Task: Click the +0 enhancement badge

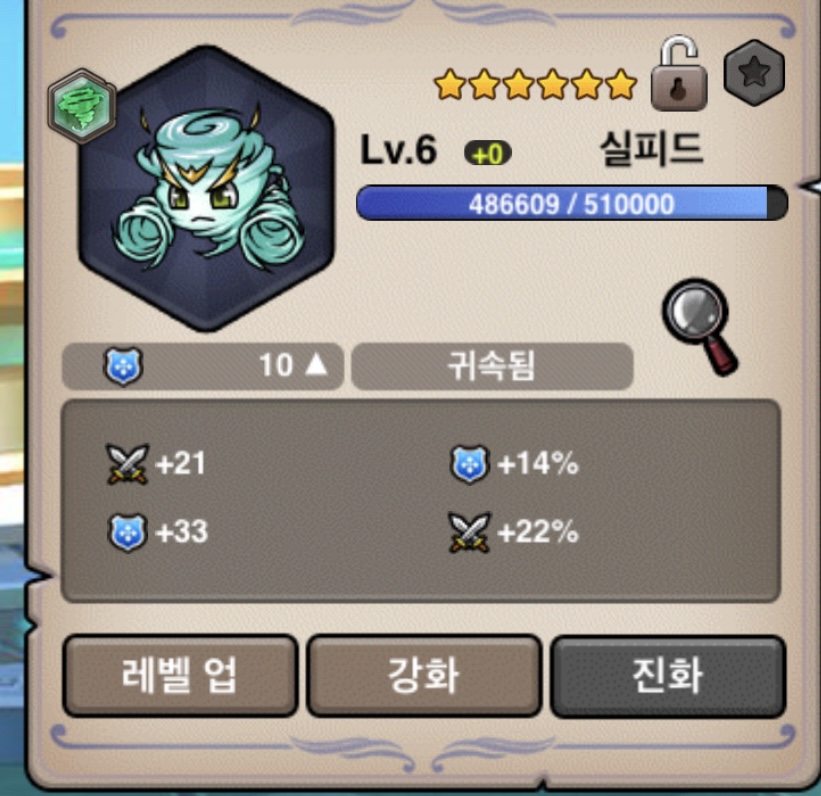Action: click(x=487, y=153)
